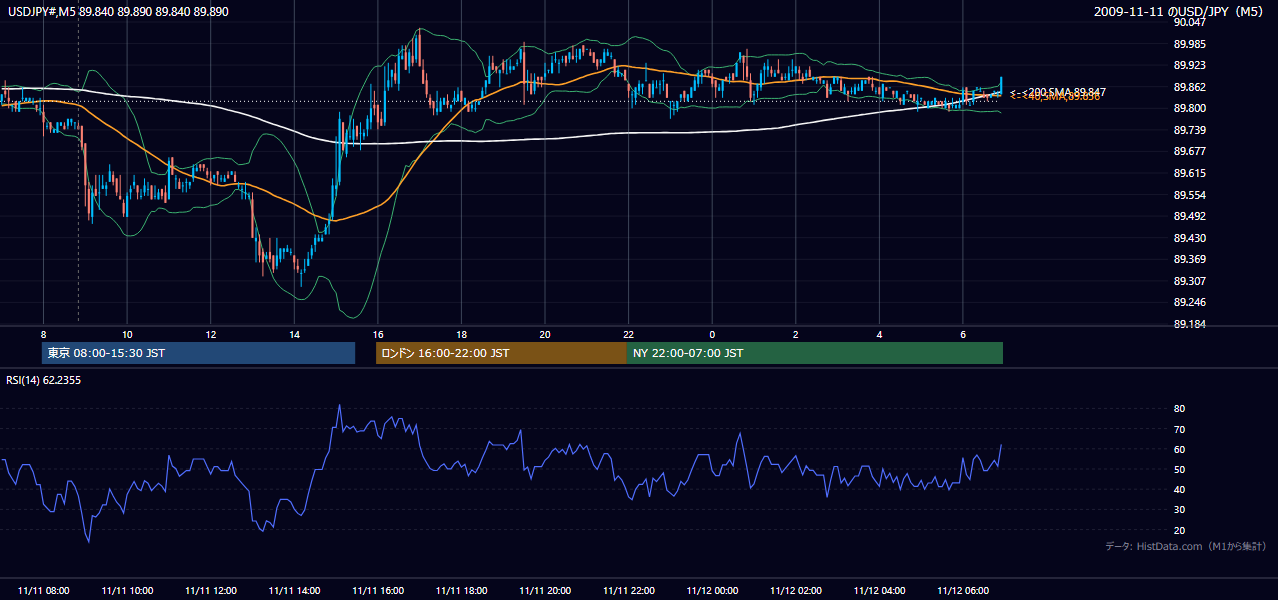The image size is (1278, 600).
Task: Click the hour label 18 on chart axis
Action: pyautogui.click(x=461, y=334)
